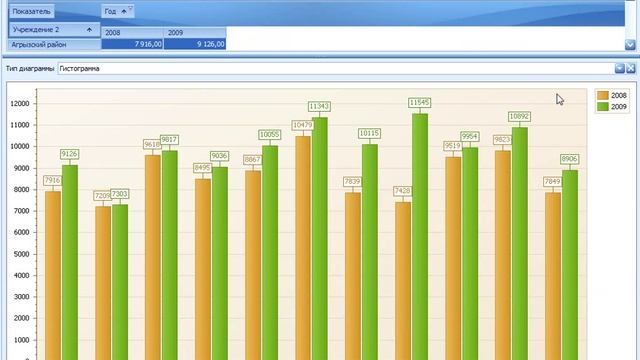Click the cell value 9 126,00
Image resolution: width=640 pixels, height=360 pixels.
(x=195, y=44)
